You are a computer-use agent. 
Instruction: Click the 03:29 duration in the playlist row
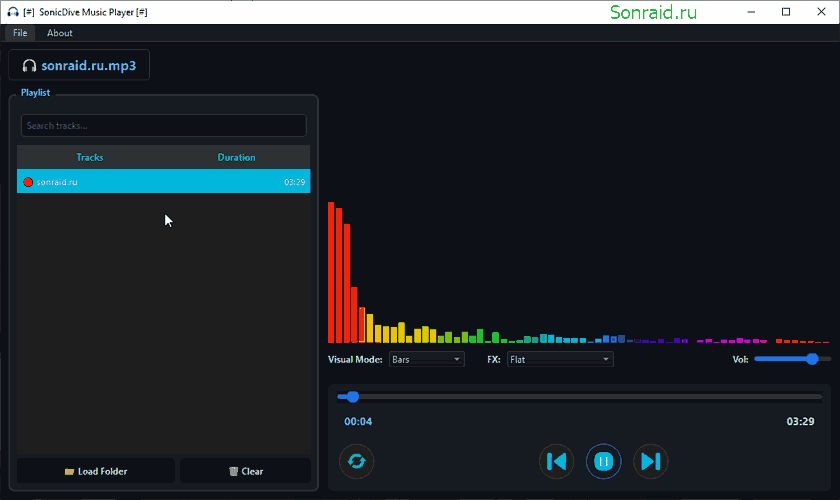295,182
